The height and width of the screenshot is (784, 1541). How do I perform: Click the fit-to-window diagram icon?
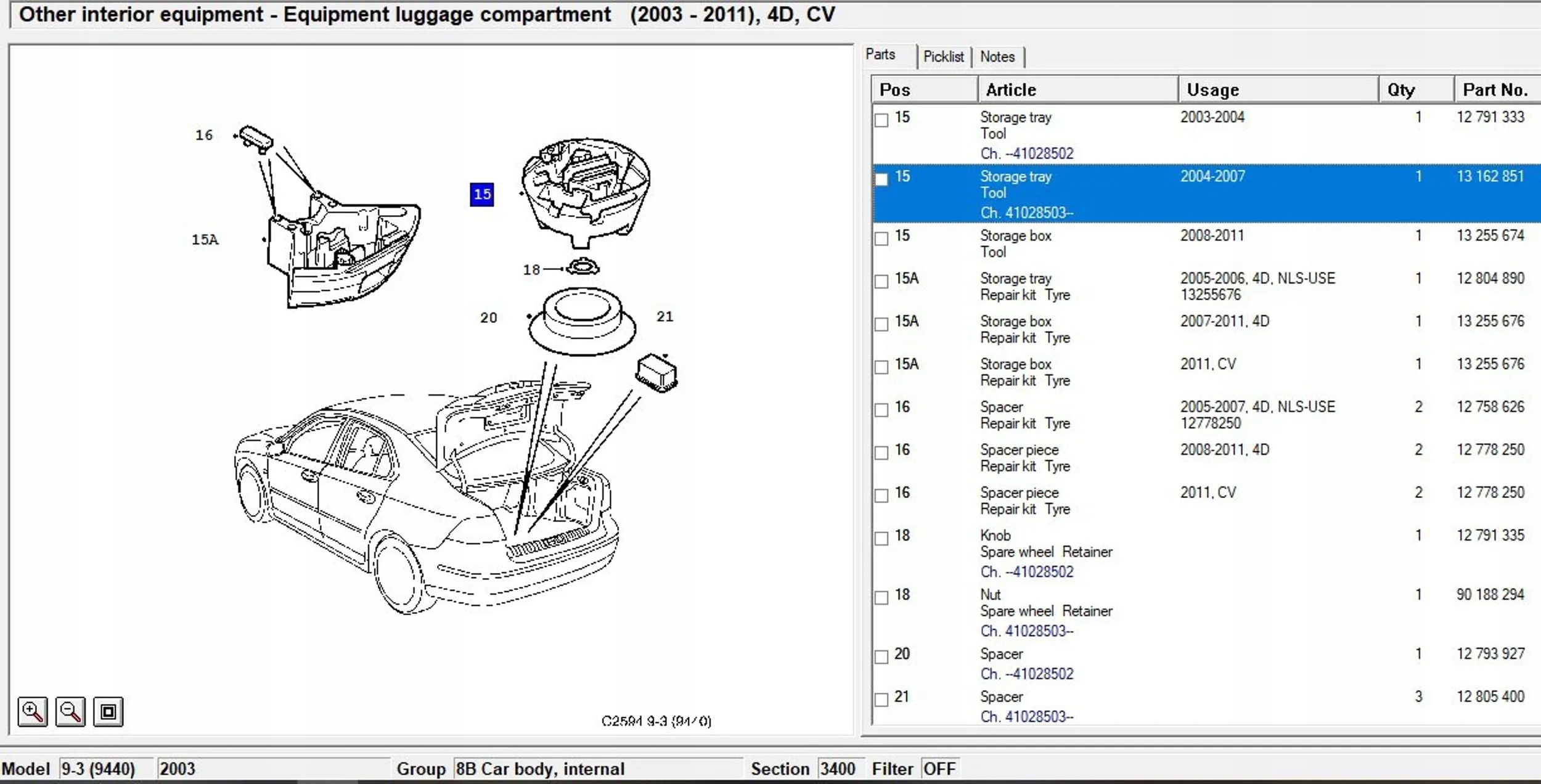(x=108, y=712)
